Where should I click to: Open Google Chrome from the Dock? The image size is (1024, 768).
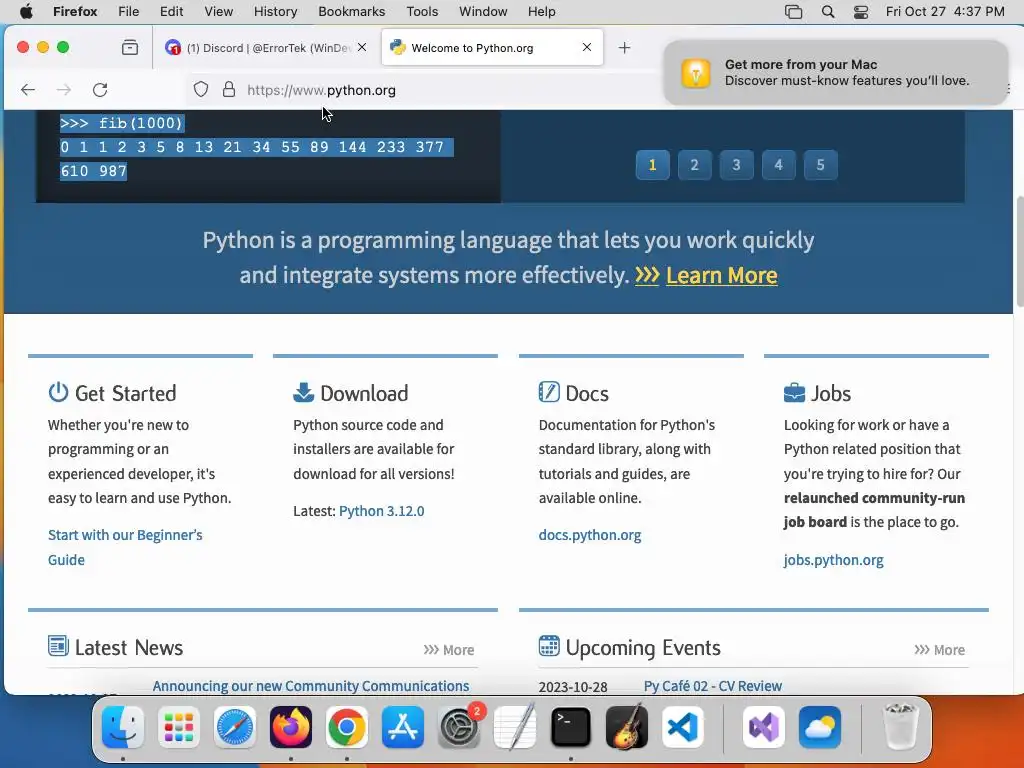click(347, 727)
